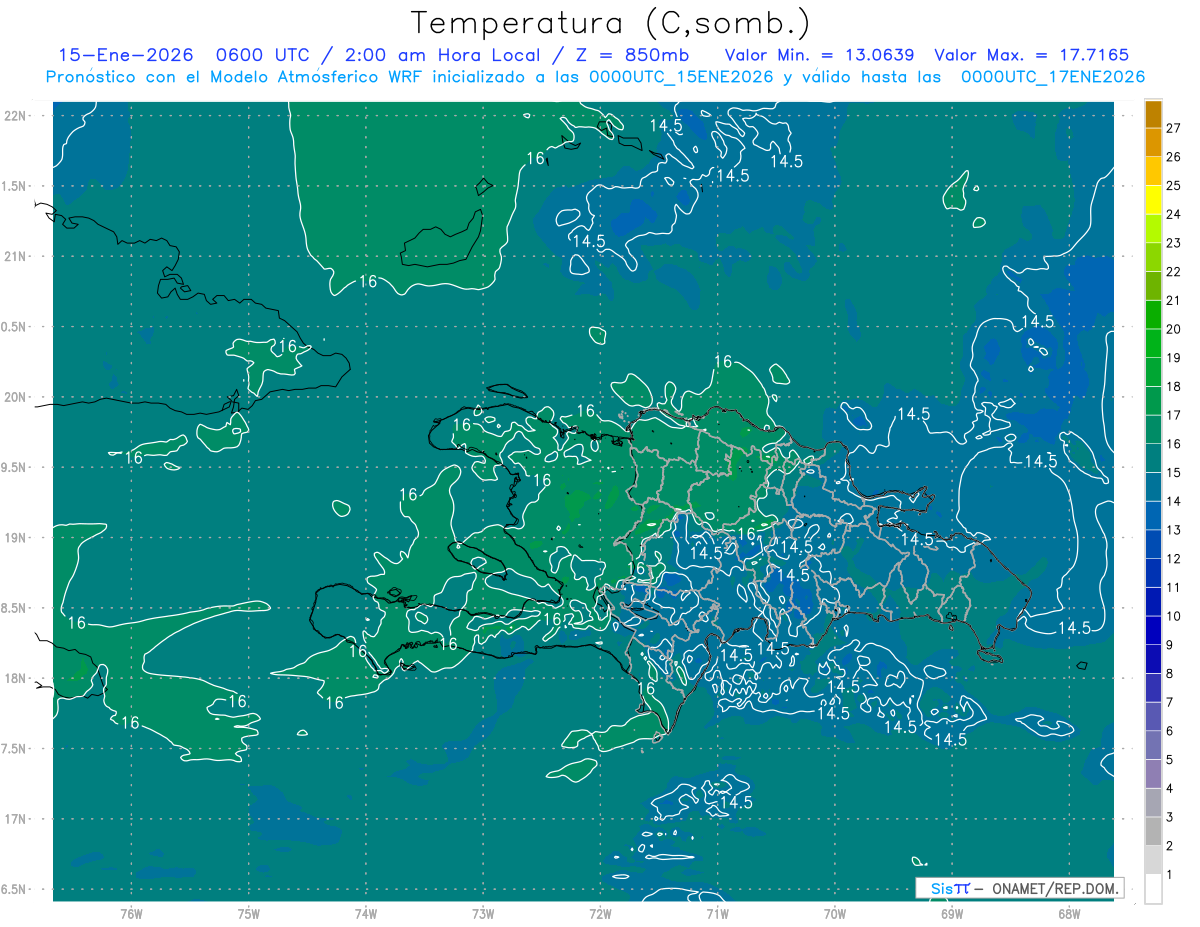Click the 17N latitude label
This screenshot has height=927, width=1200.
[x=15, y=819]
